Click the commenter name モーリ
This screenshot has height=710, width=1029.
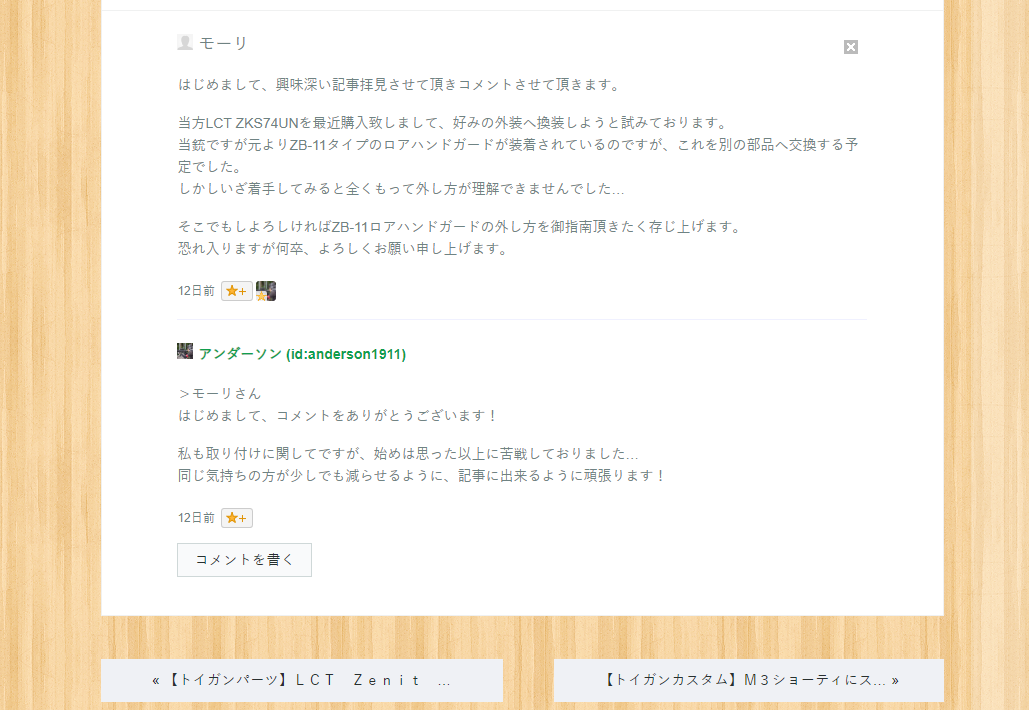point(223,43)
